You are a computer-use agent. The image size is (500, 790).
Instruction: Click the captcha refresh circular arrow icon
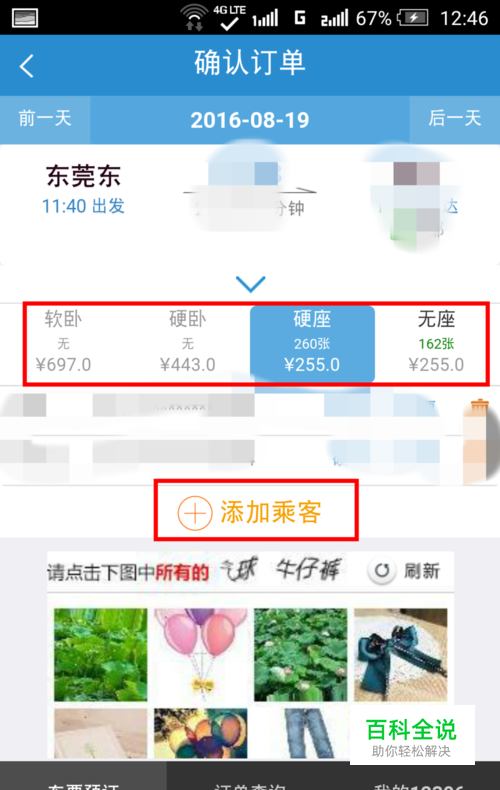(382, 571)
